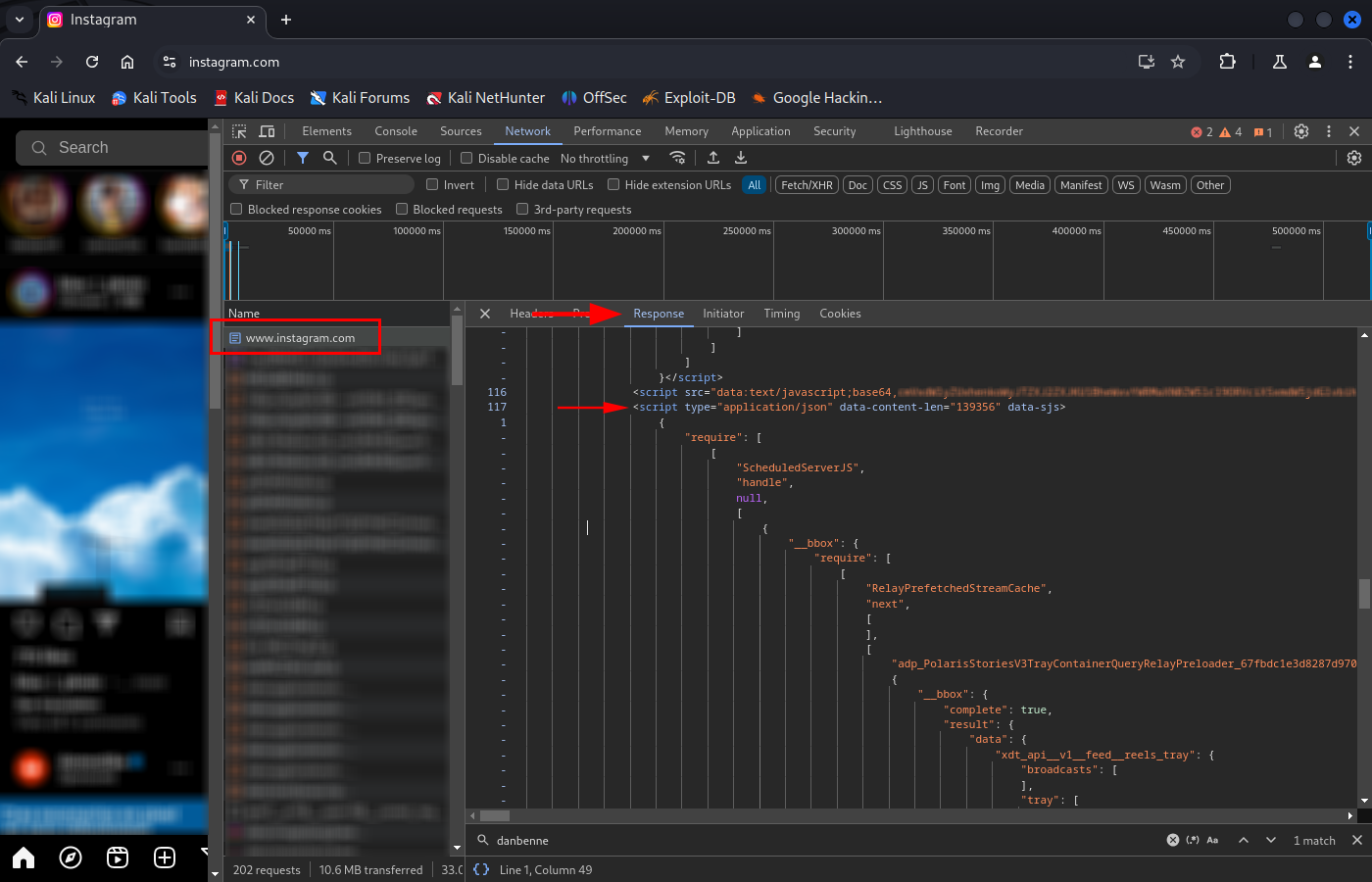Open Instagram Reels icon

pos(118,858)
